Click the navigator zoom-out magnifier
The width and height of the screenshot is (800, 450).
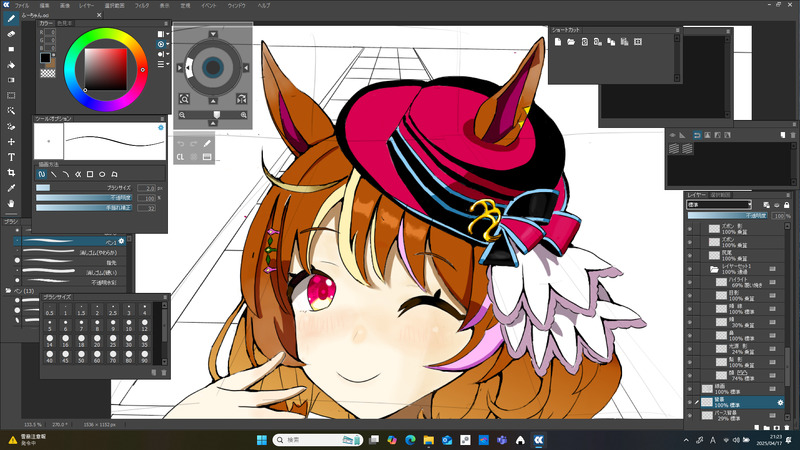pos(182,115)
